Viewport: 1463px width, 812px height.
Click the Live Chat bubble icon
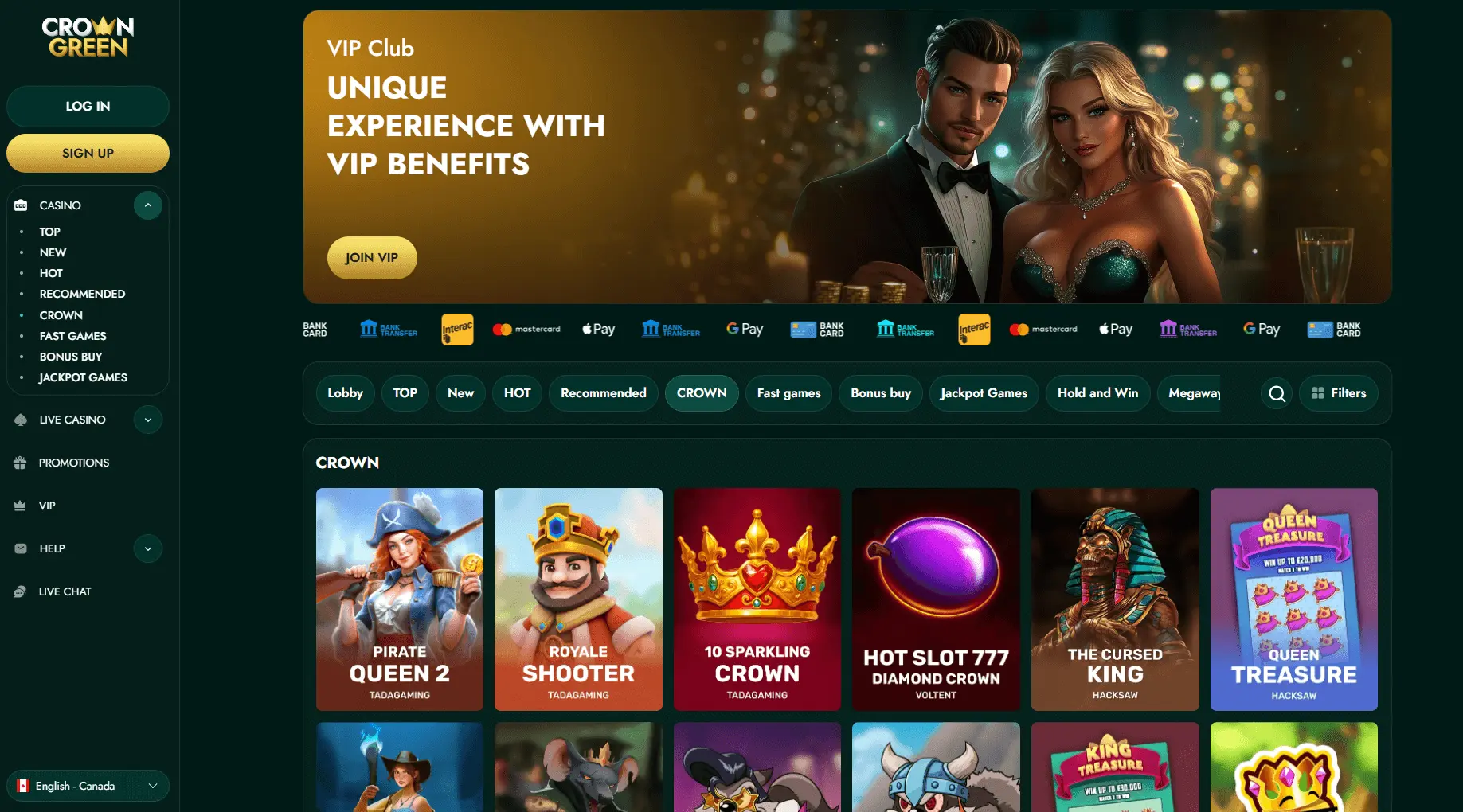pyautogui.click(x=21, y=591)
